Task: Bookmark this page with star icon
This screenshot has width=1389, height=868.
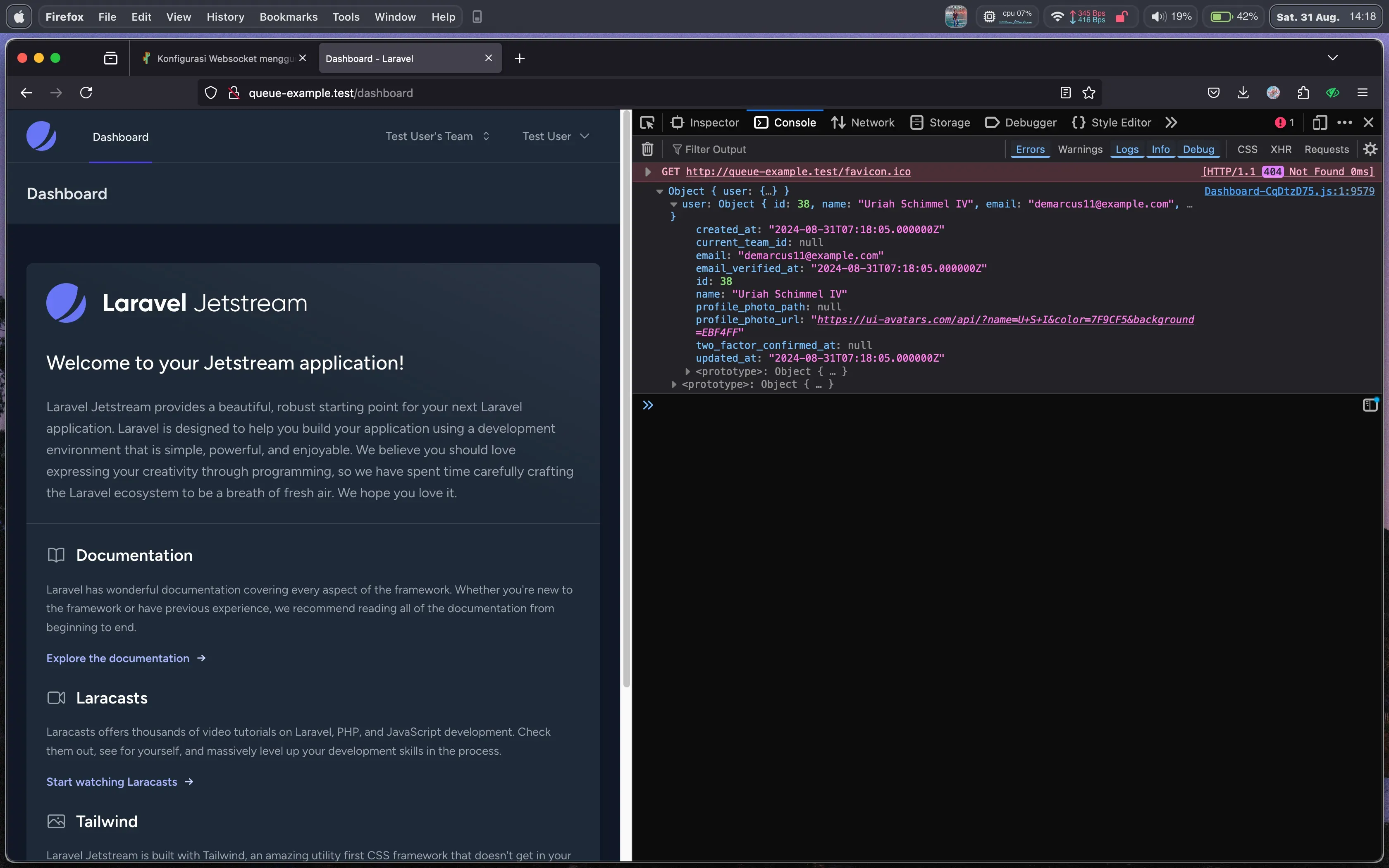Action: click(x=1088, y=93)
